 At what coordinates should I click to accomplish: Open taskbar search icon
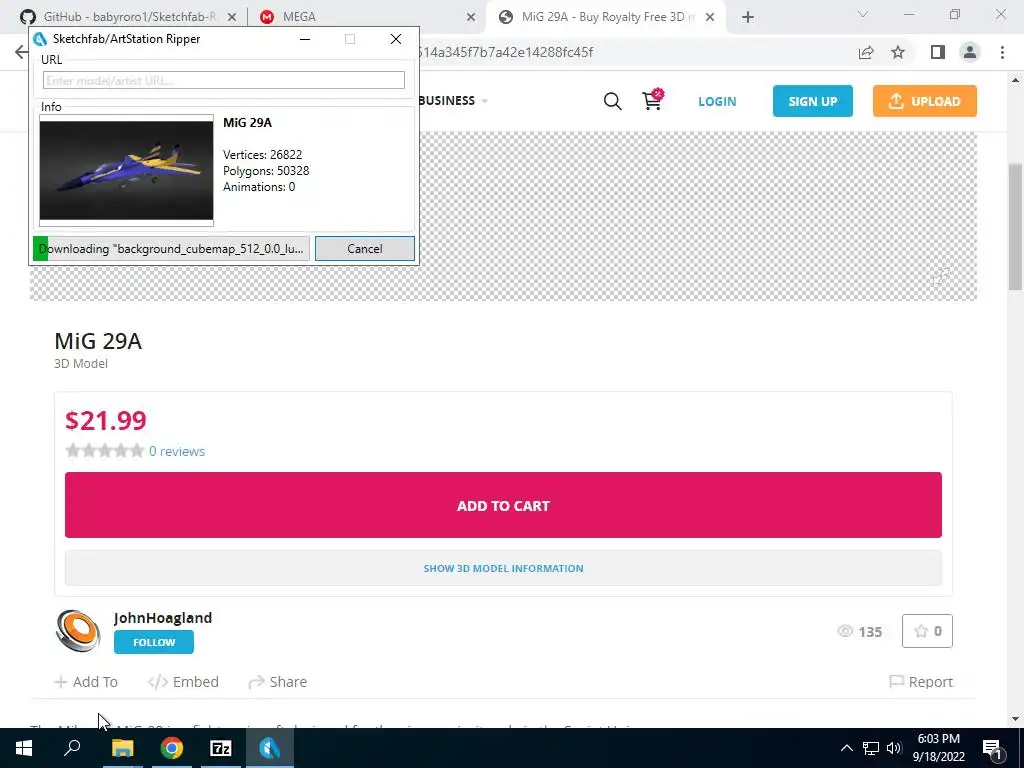[x=72, y=748]
